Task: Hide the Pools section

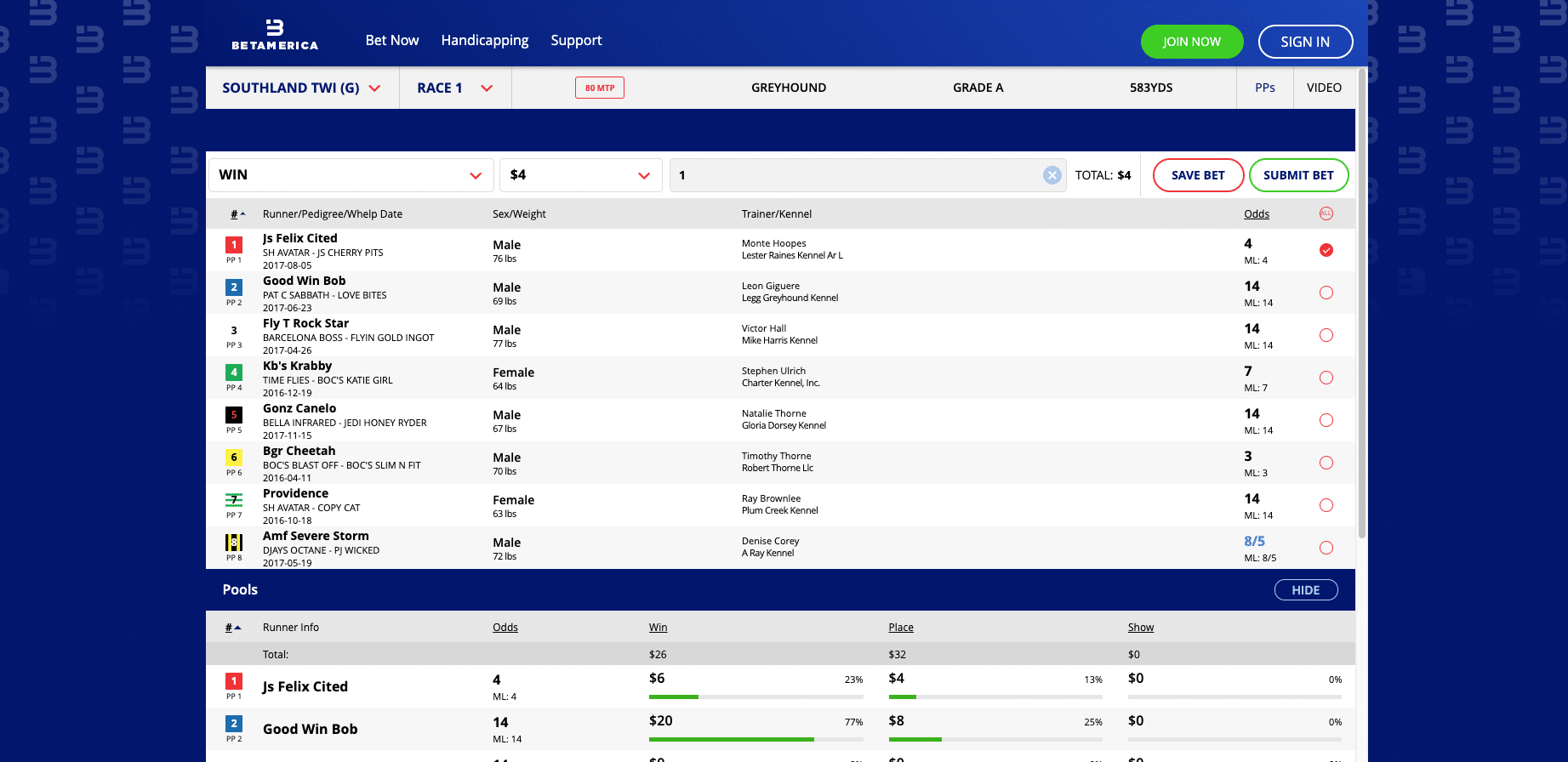Action: [x=1306, y=590]
